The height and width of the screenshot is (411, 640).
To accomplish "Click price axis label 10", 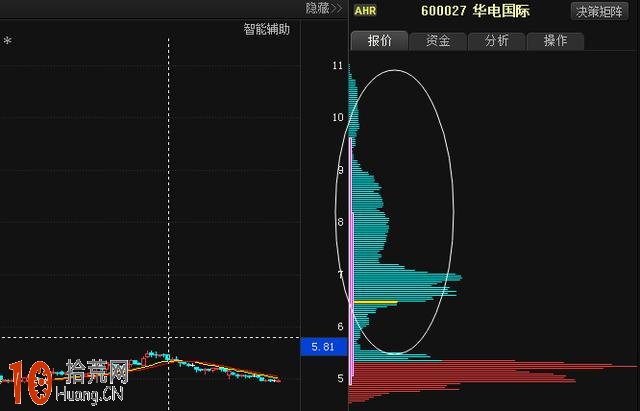I will [x=338, y=118].
